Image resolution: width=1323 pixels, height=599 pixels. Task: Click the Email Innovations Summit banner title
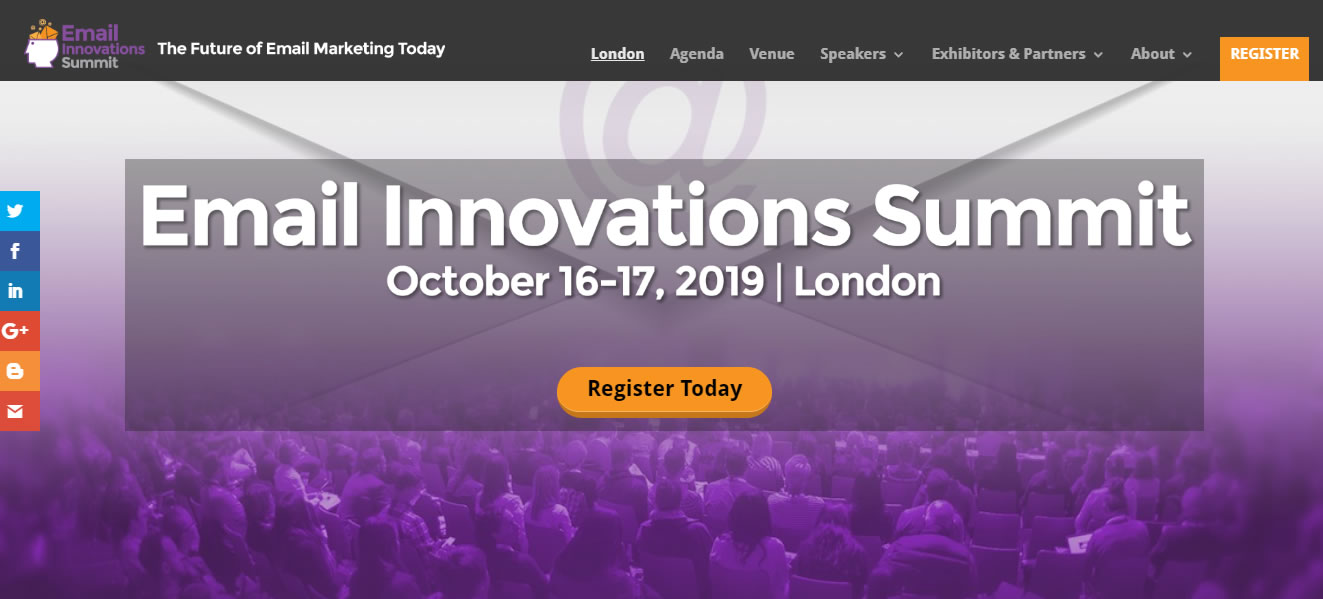pos(663,212)
